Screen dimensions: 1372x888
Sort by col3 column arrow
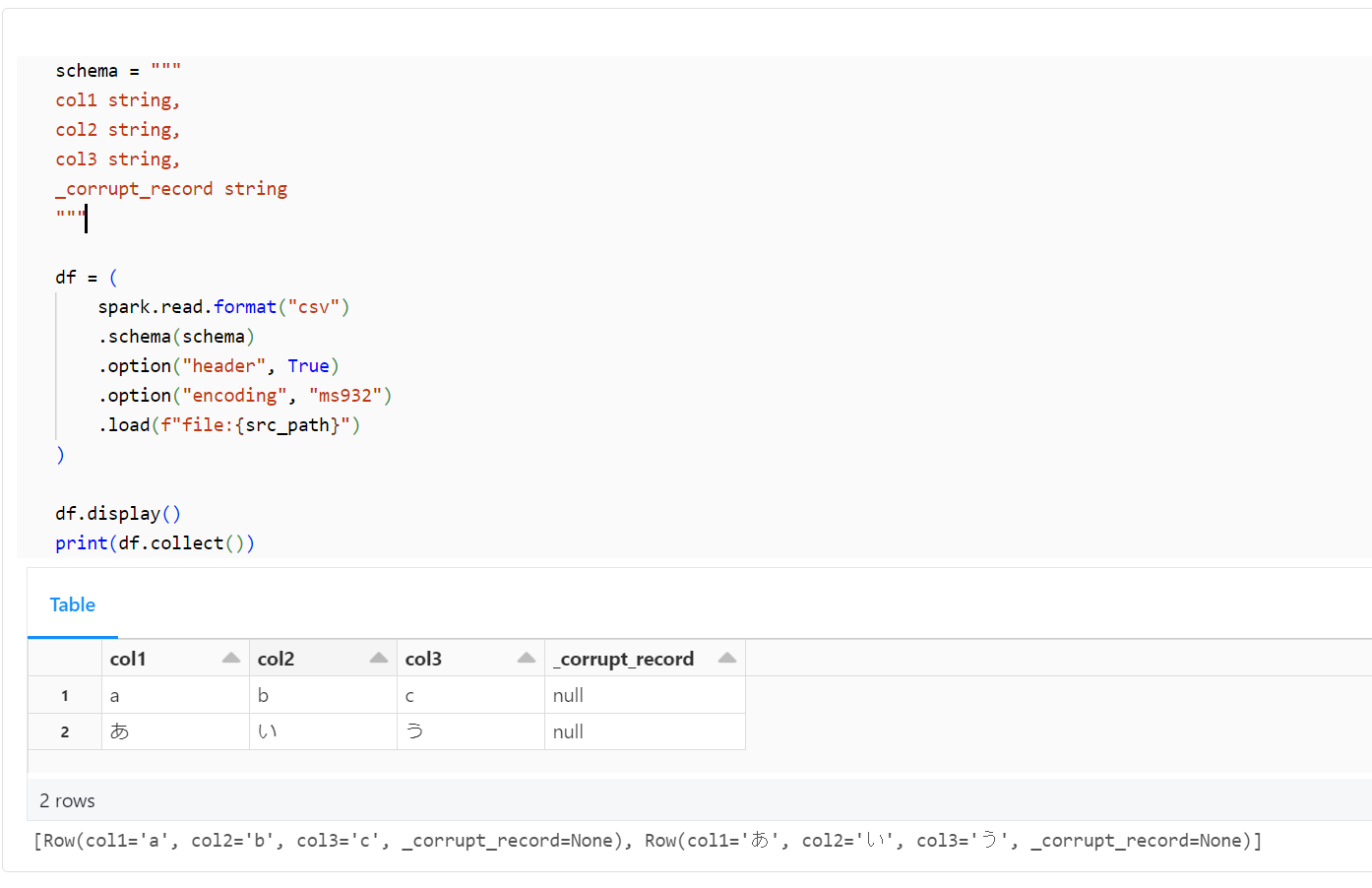pyautogui.click(x=527, y=658)
